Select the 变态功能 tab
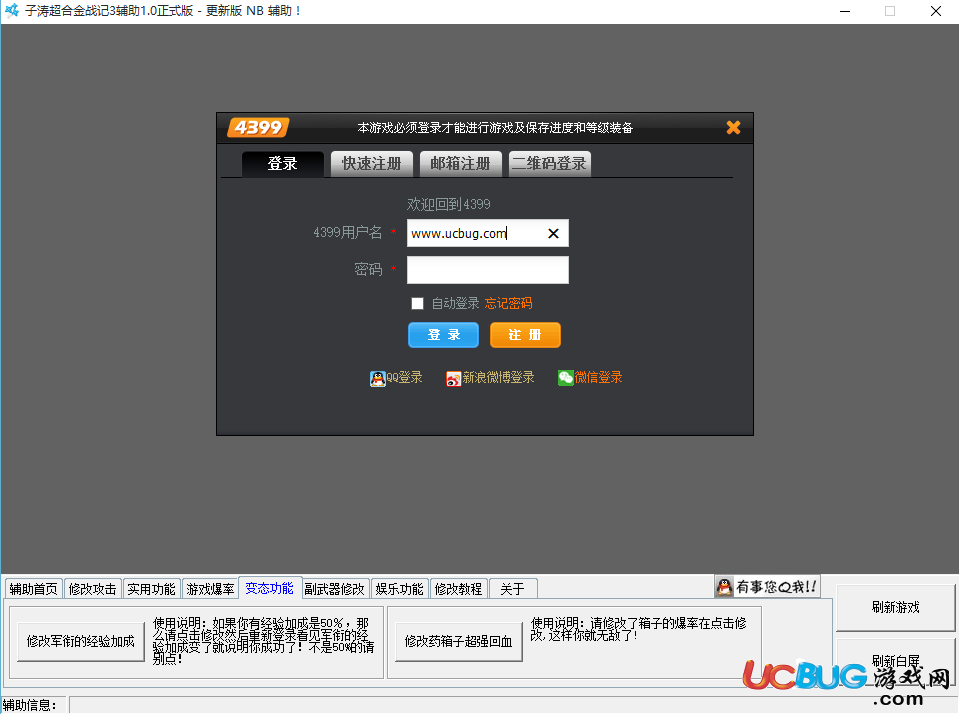959x714 pixels. [x=270, y=588]
